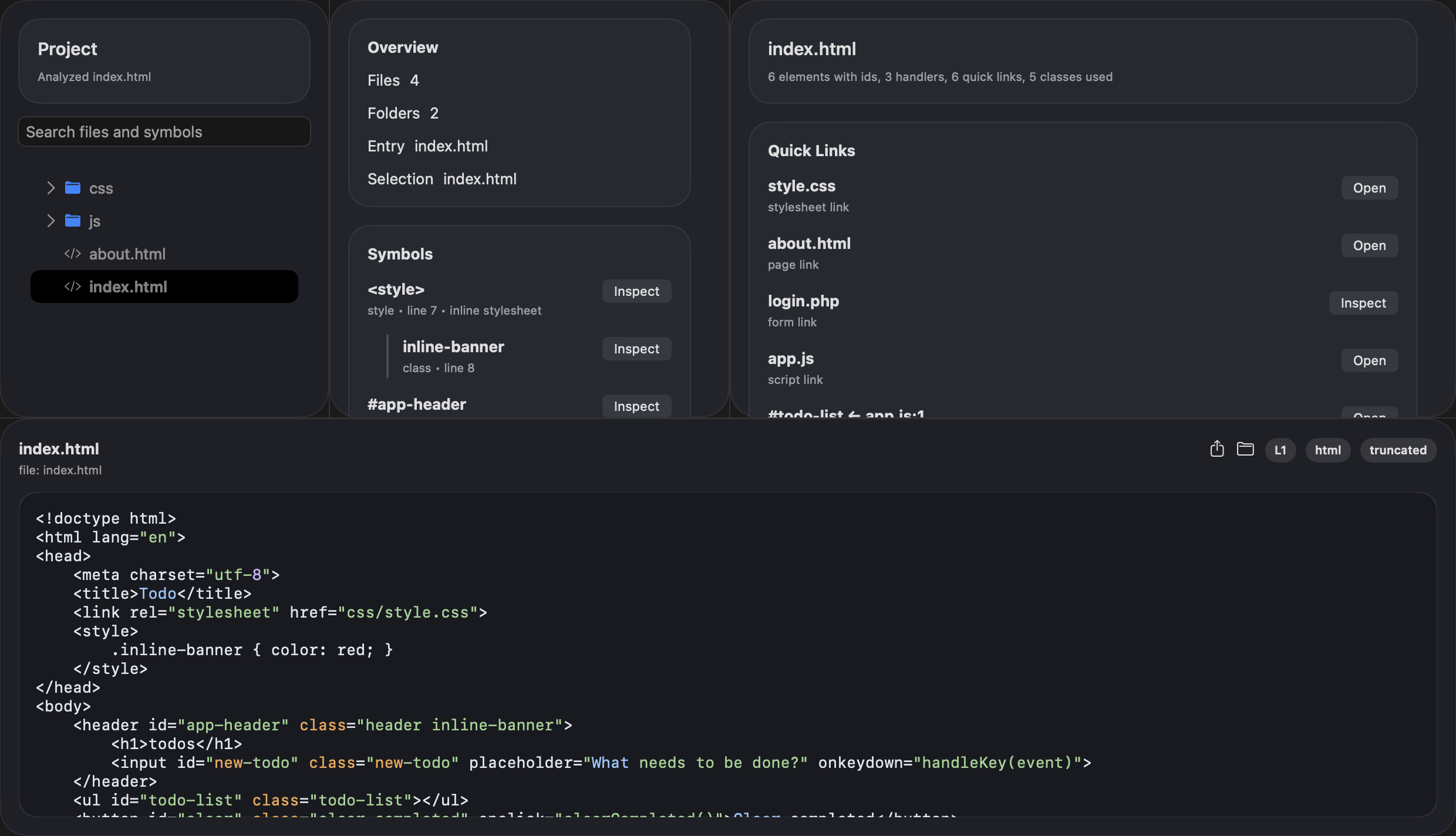Click the html language badge
Viewport: 1456px width, 836px height.
click(x=1327, y=450)
